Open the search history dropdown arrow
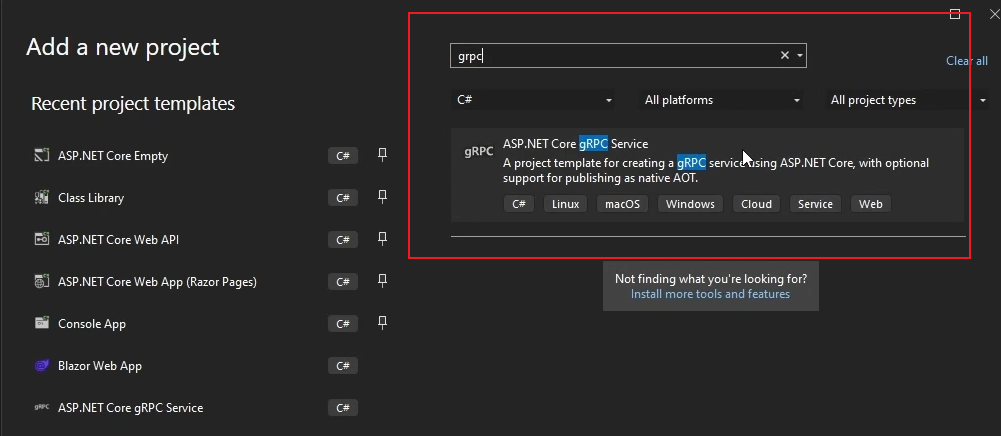Screen dimensions: 1001x436 click(x=799, y=56)
